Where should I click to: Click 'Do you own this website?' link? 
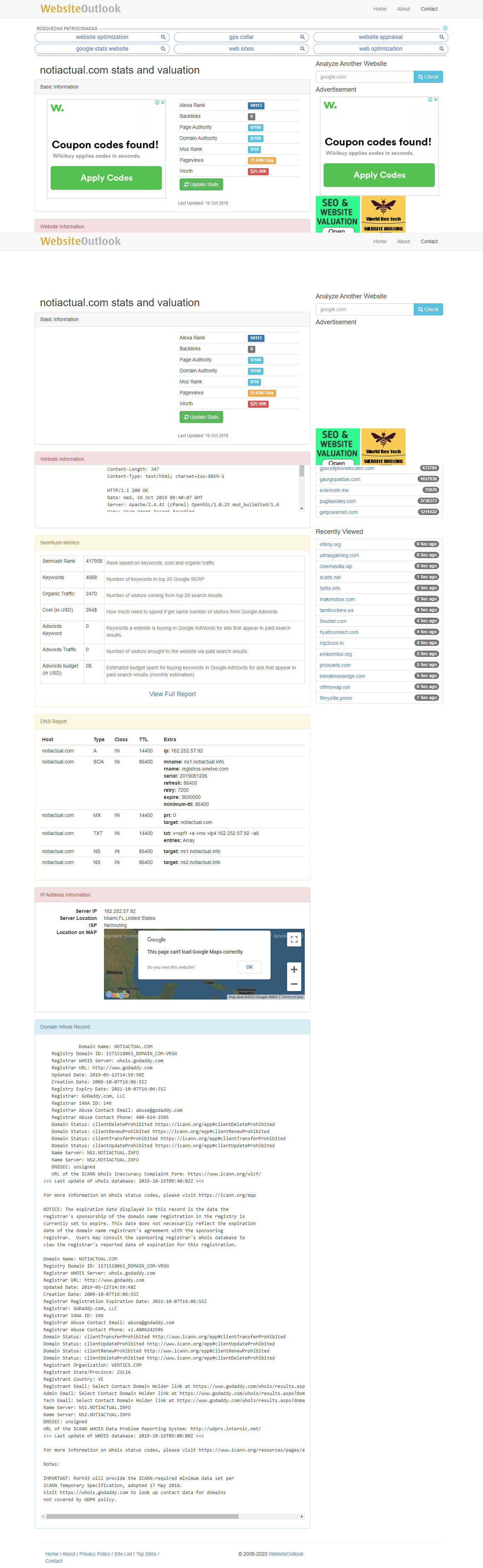pyautogui.click(x=171, y=967)
